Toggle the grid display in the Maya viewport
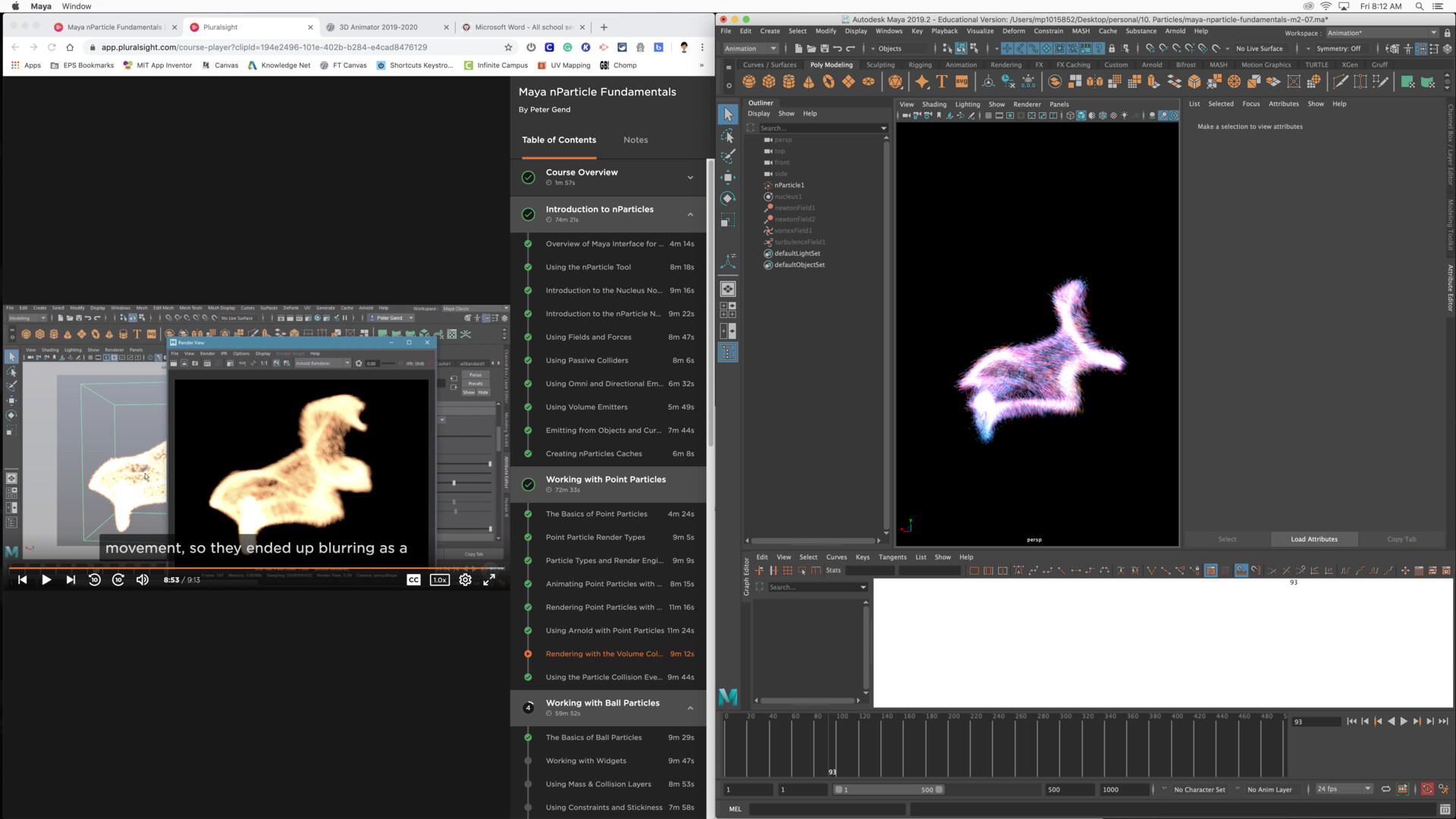The width and height of the screenshot is (1456, 819). coord(988,116)
